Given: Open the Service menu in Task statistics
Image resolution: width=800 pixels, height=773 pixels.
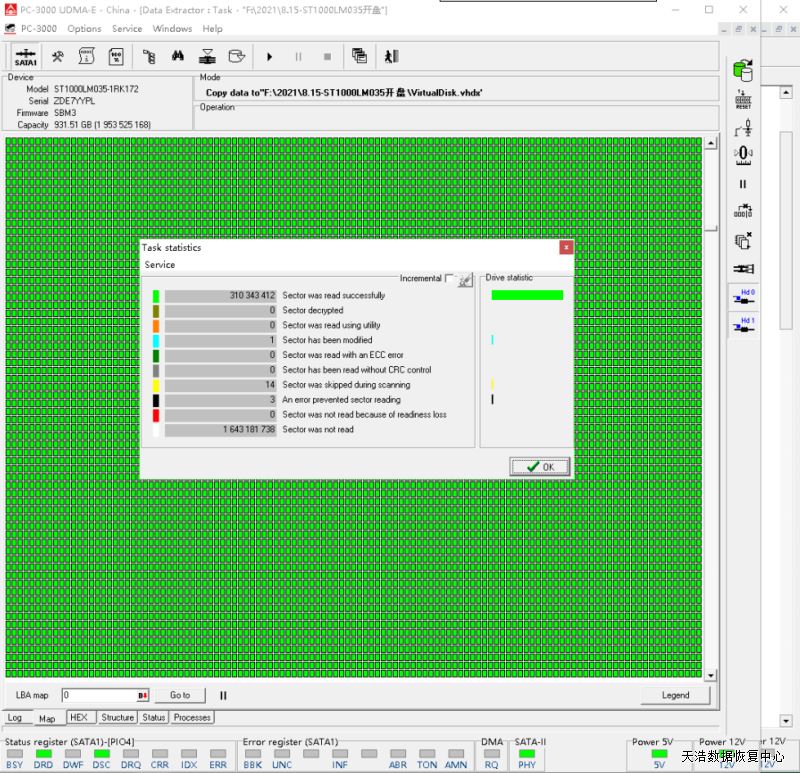Looking at the screenshot, I should (160, 265).
